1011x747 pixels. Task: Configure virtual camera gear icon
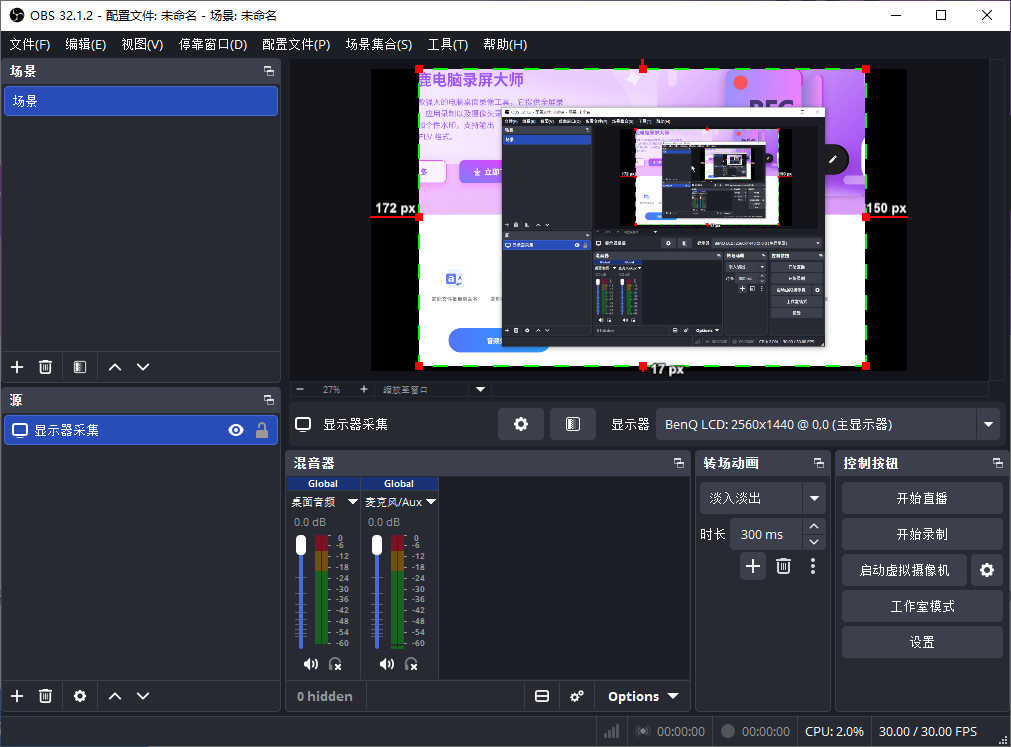click(x=986, y=570)
